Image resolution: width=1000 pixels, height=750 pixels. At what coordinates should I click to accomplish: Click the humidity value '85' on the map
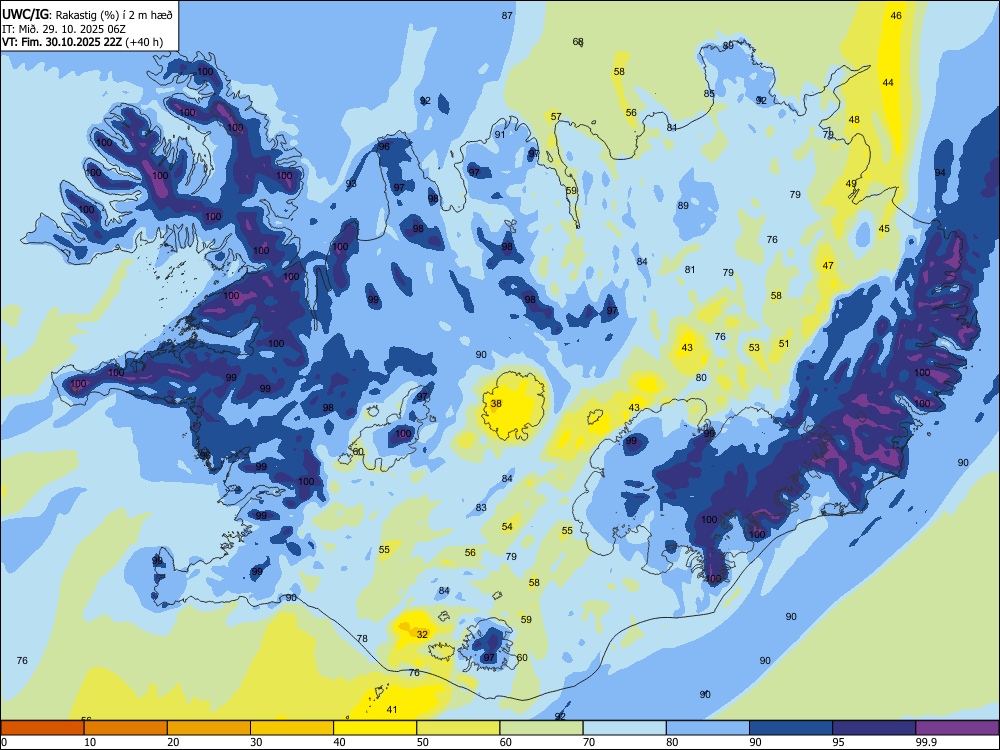click(x=709, y=93)
